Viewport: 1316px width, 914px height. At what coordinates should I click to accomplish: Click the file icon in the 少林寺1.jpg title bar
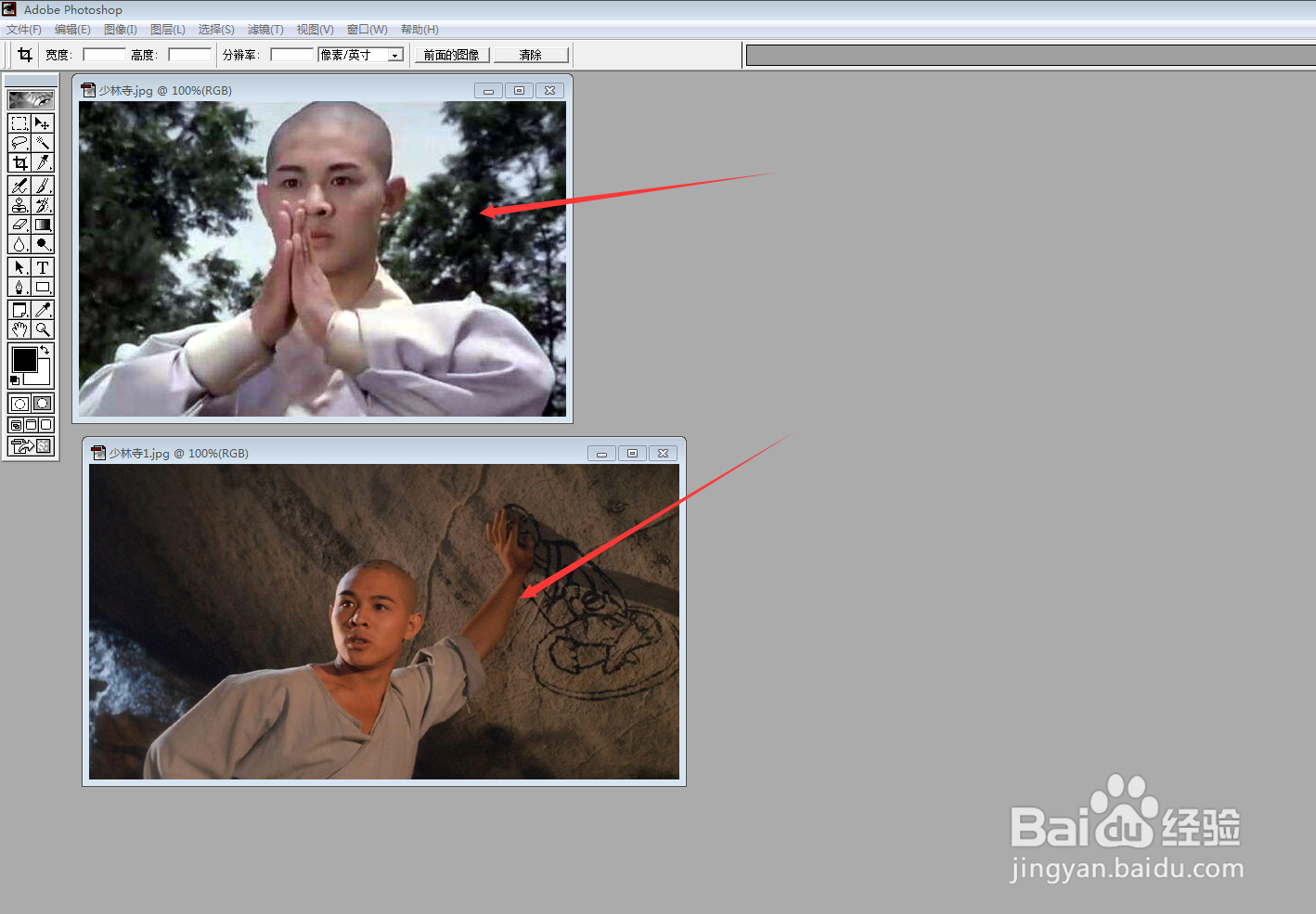(x=98, y=454)
